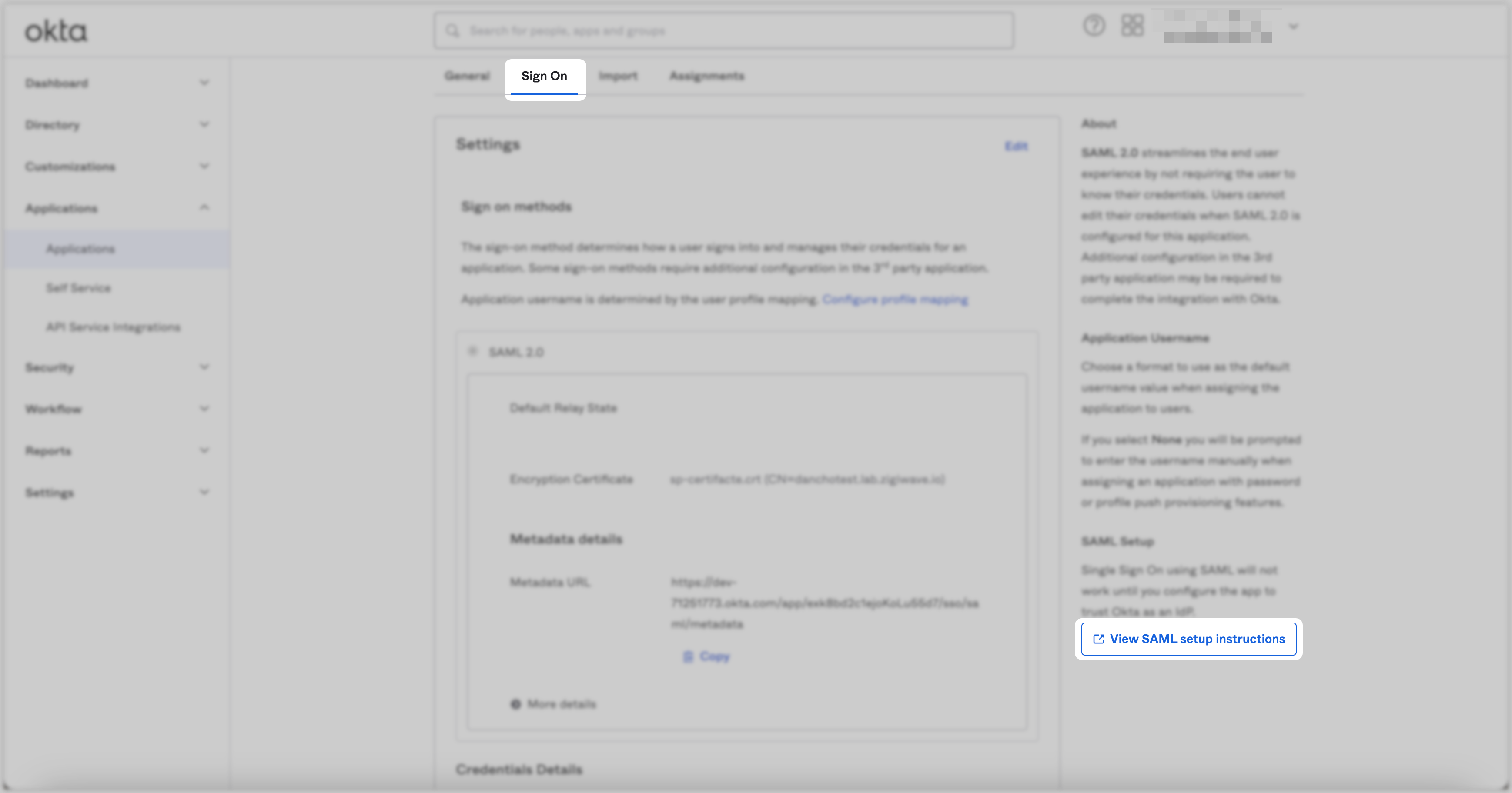This screenshot has height=793, width=1512.
Task: Open the General tab
Action: pyautogui.click(x=467, y=76)
